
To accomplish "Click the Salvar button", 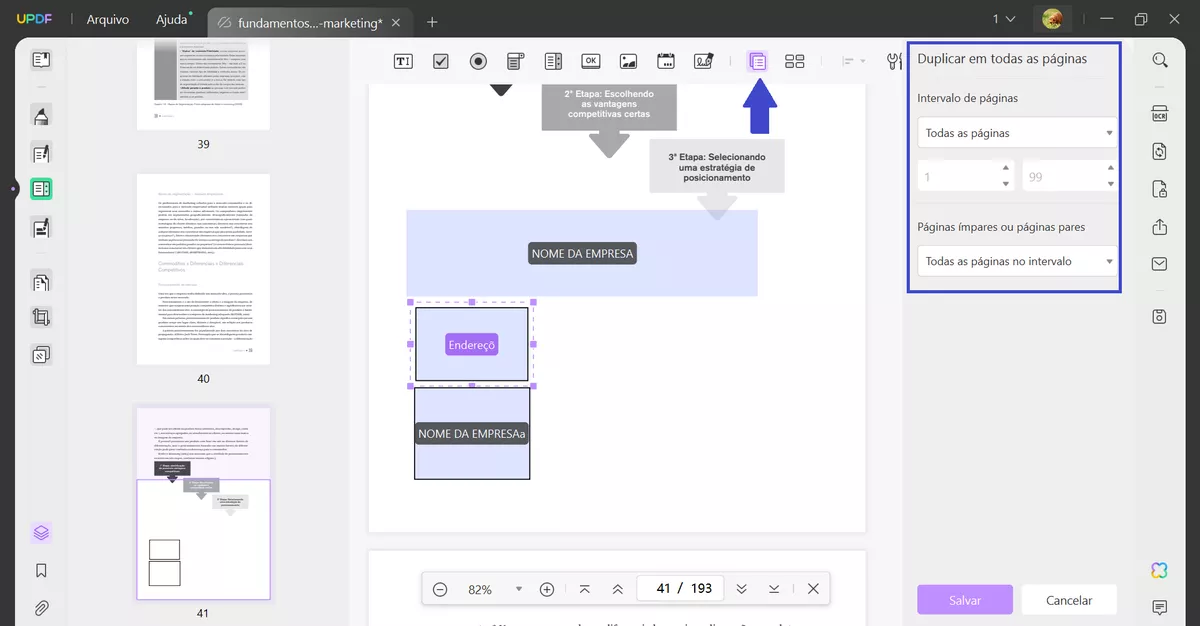I will point(965,600).
